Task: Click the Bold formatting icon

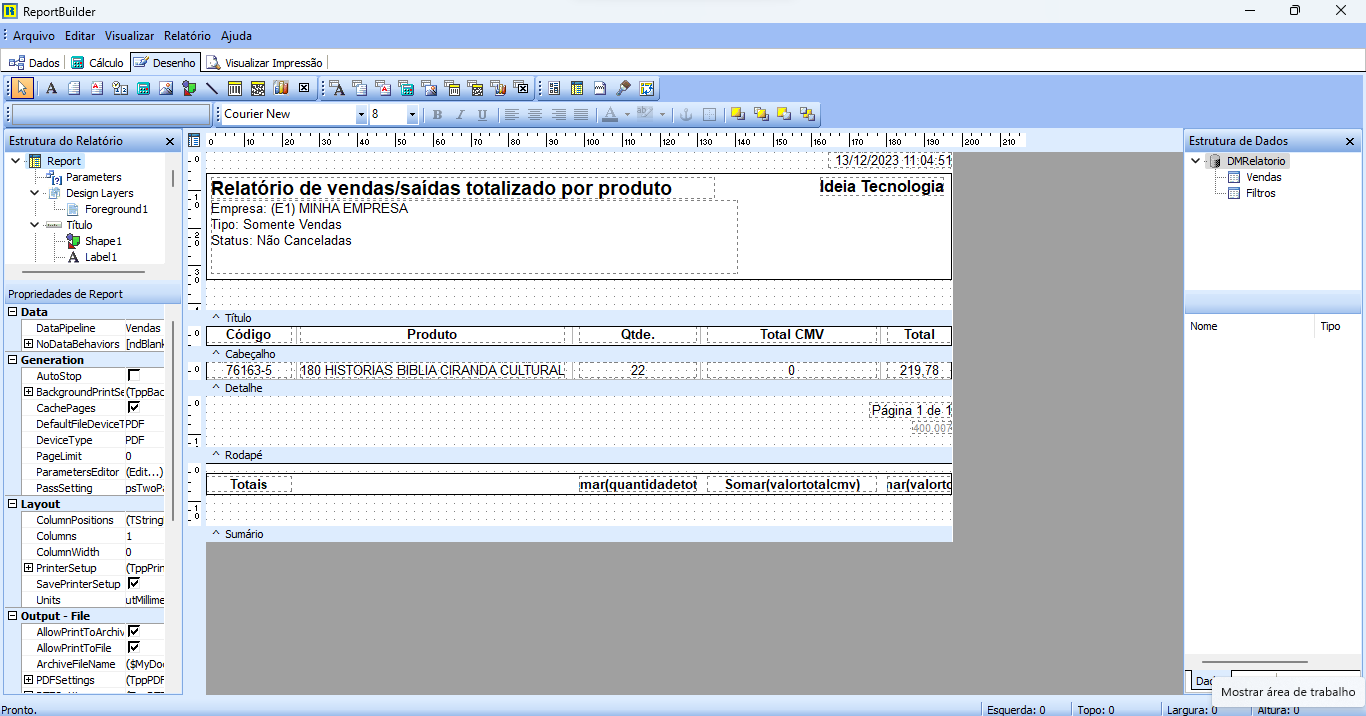Action: tap(437, 115)
